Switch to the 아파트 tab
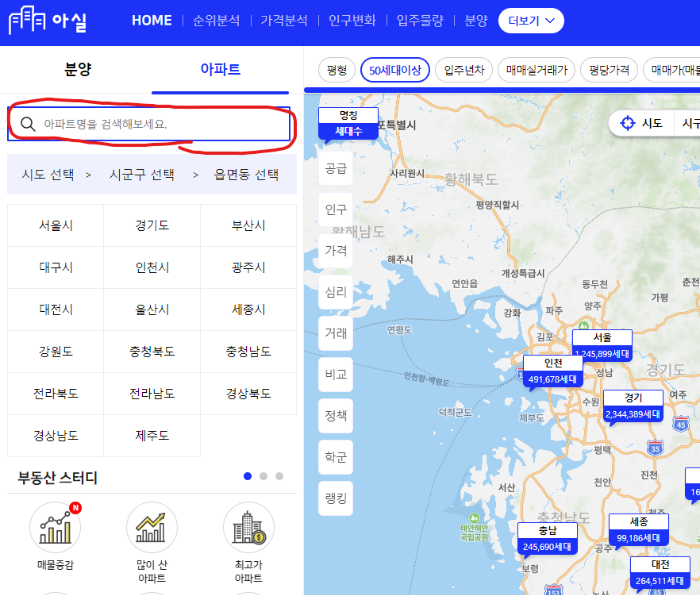Viewport: 700px width, 595px height. pos(220,70)
